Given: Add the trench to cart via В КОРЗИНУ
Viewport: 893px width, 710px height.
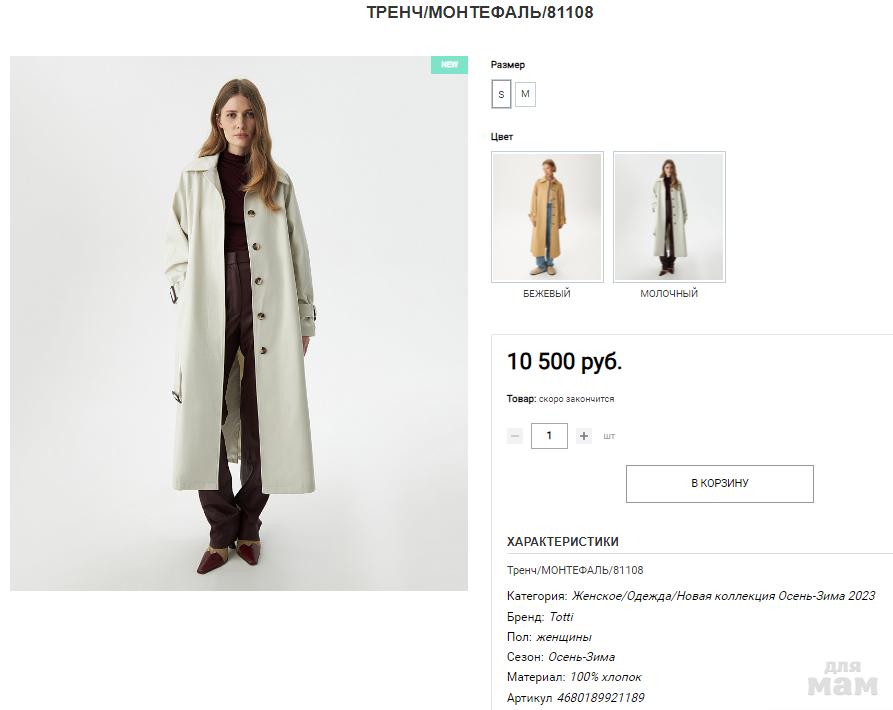Looking at the screenshot, I should 719,484.
